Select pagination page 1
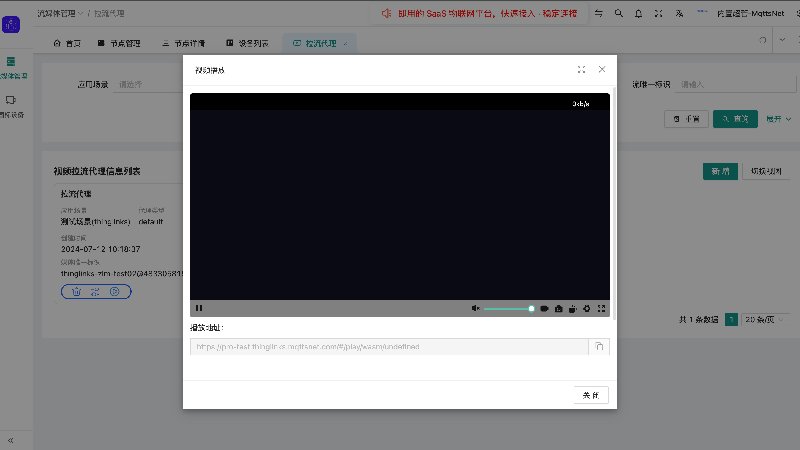Viewport: 800px width, 450px height. point(731,319)
